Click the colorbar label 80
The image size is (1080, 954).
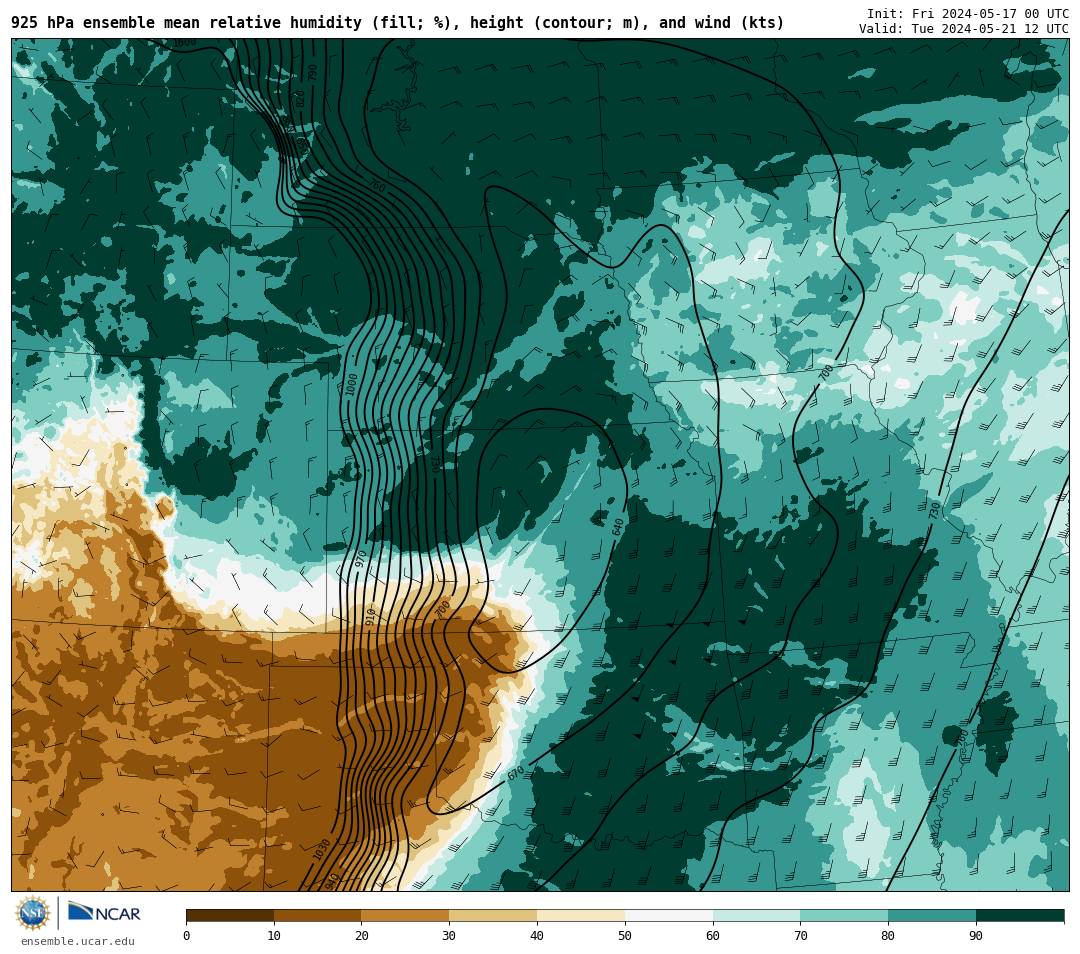tap(888, 935)
